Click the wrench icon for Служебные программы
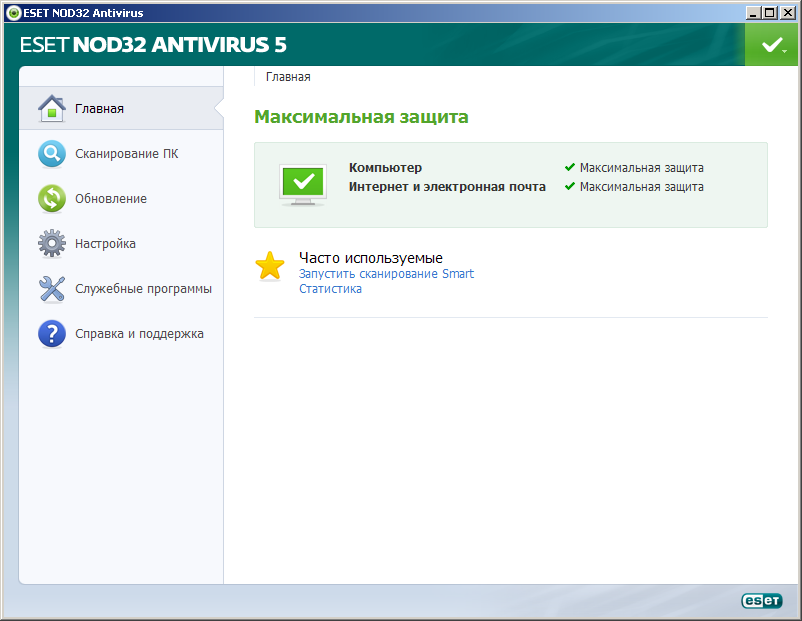The height and width of the screenshot is (621, 802). (52, 289)
